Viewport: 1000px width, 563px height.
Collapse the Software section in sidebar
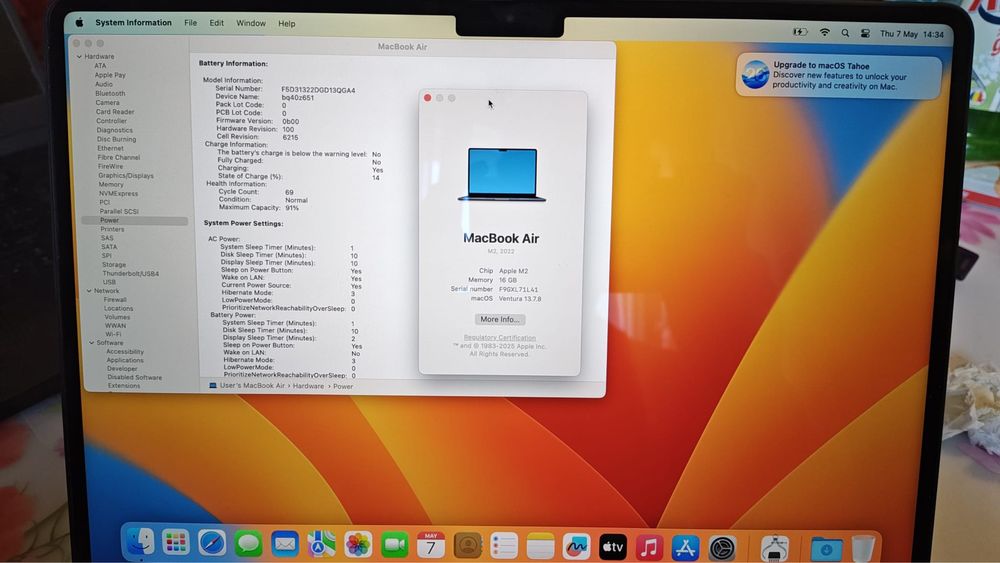pos(91,343)
